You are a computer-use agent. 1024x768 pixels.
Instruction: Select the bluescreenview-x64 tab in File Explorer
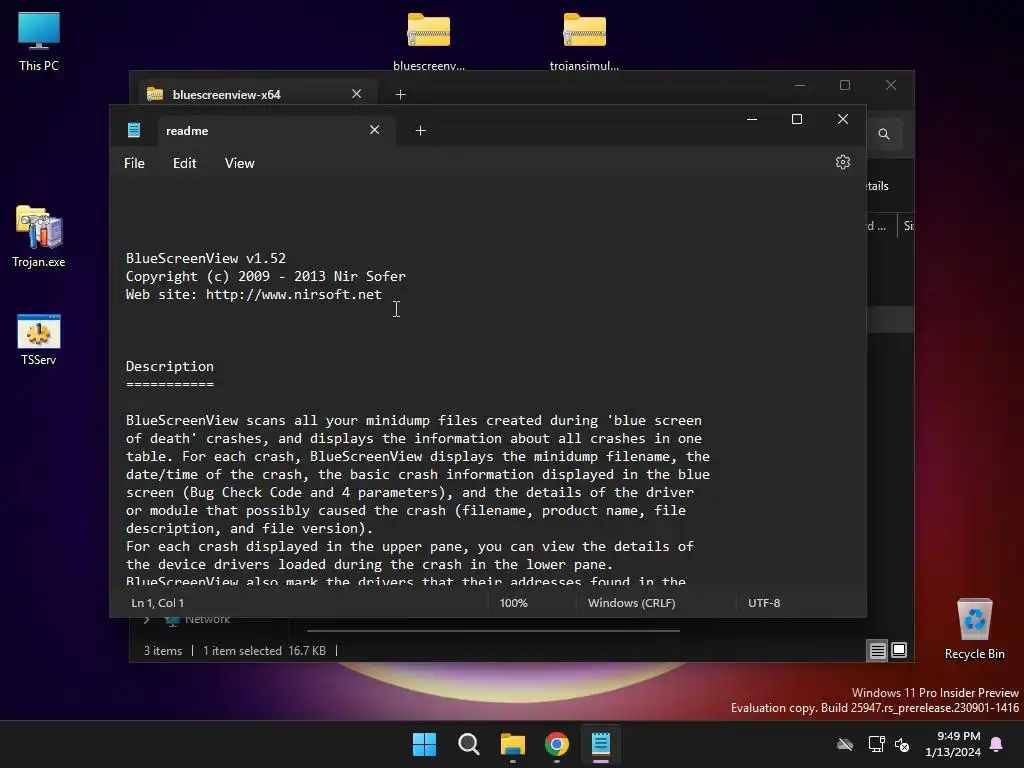tap(256, 94)
